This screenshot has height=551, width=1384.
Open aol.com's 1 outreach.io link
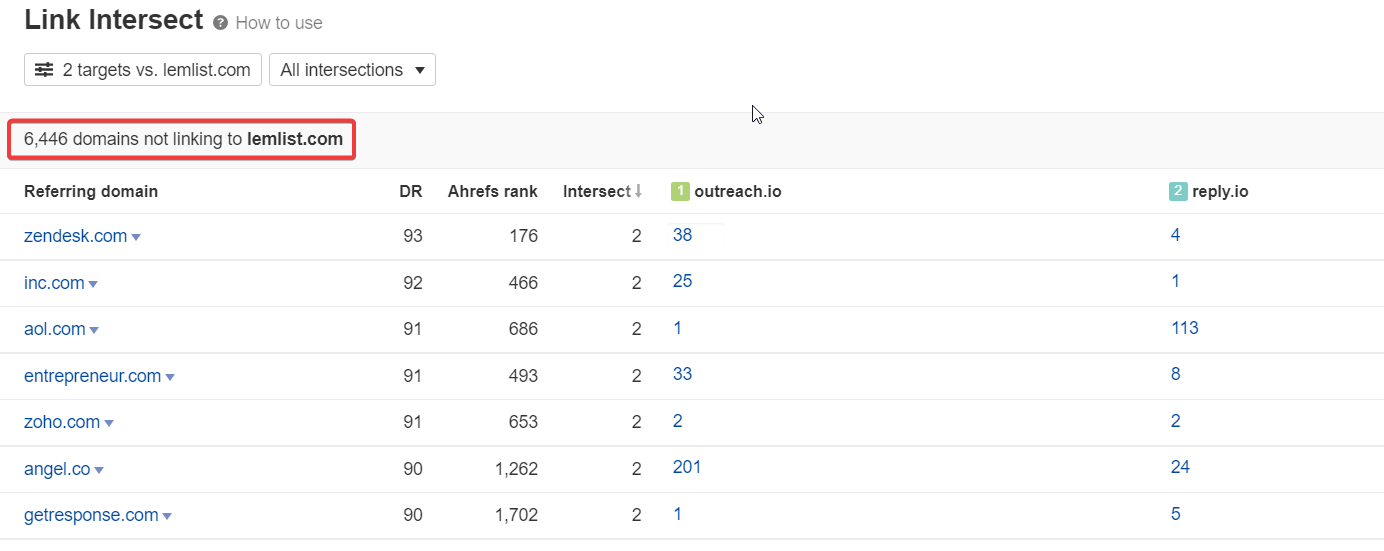point(678,328)
